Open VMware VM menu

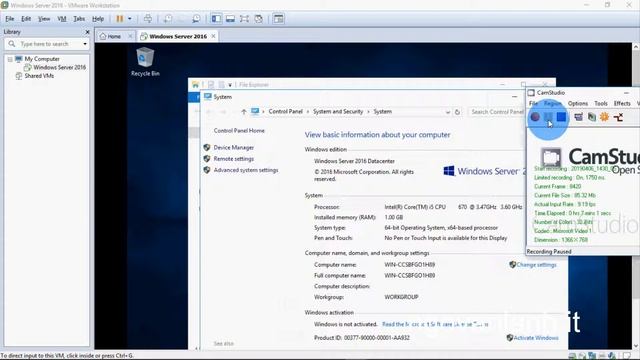(62, 19)
